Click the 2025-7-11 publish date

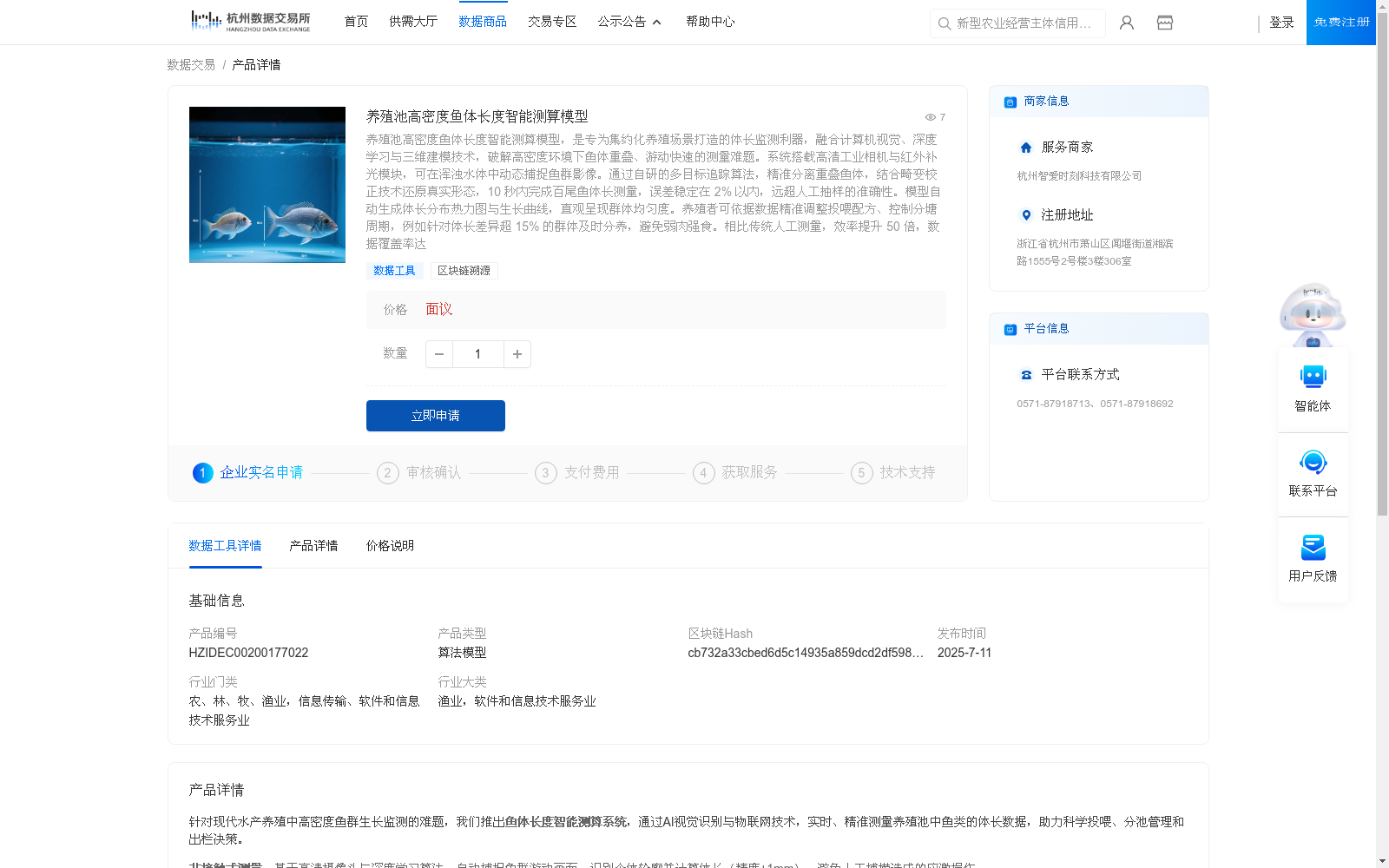(964, 653)
